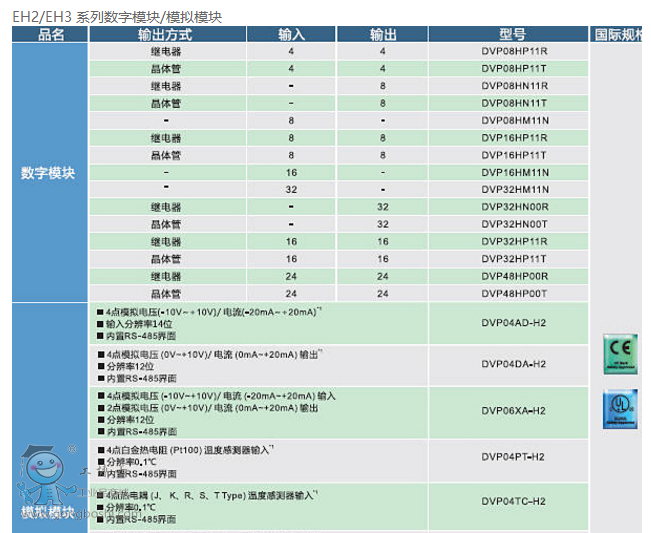Select the 品名 column header
Image resolution: width=651 pixels, height=533 pixels.
click(50, 34)
